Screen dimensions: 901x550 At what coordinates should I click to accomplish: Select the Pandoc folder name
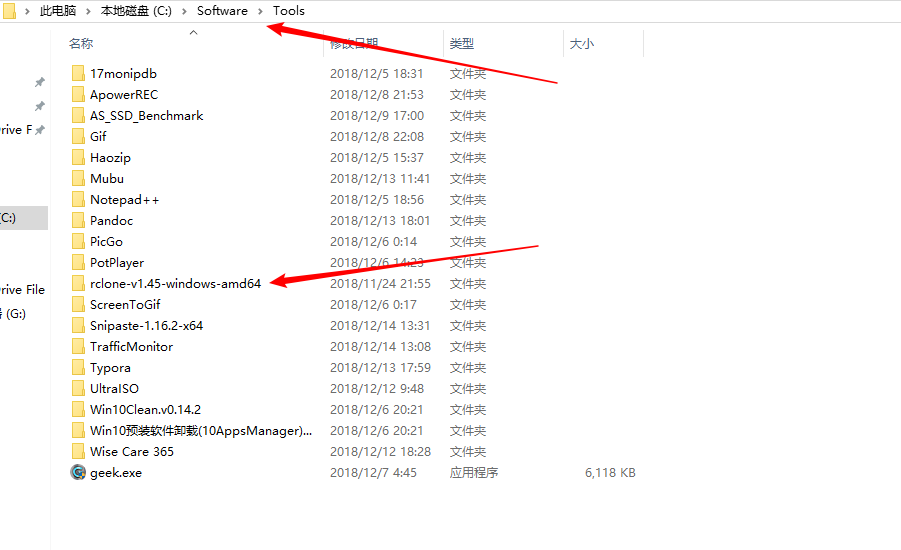tap(111, 221)
